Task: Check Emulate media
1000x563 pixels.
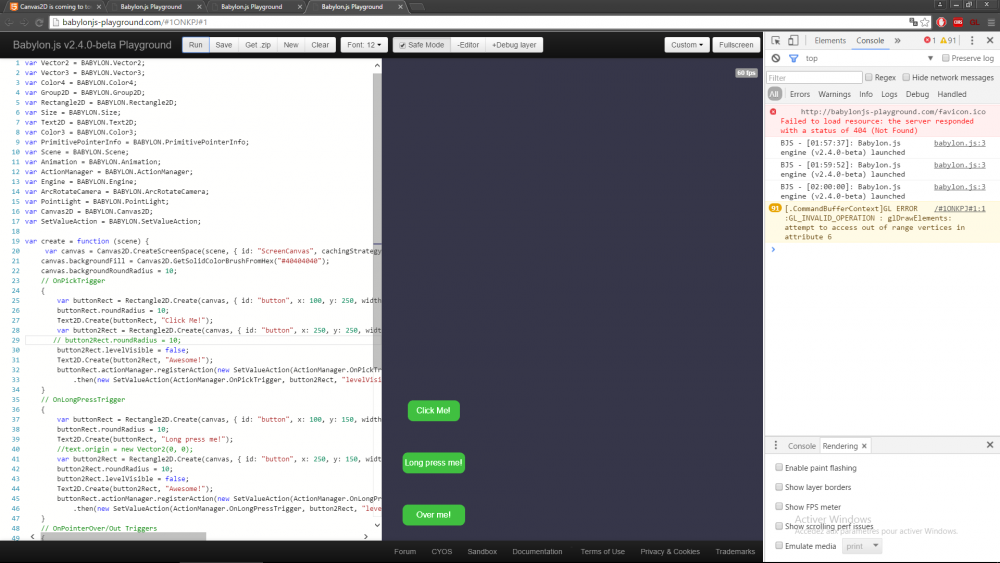Action: pos(779,546)
